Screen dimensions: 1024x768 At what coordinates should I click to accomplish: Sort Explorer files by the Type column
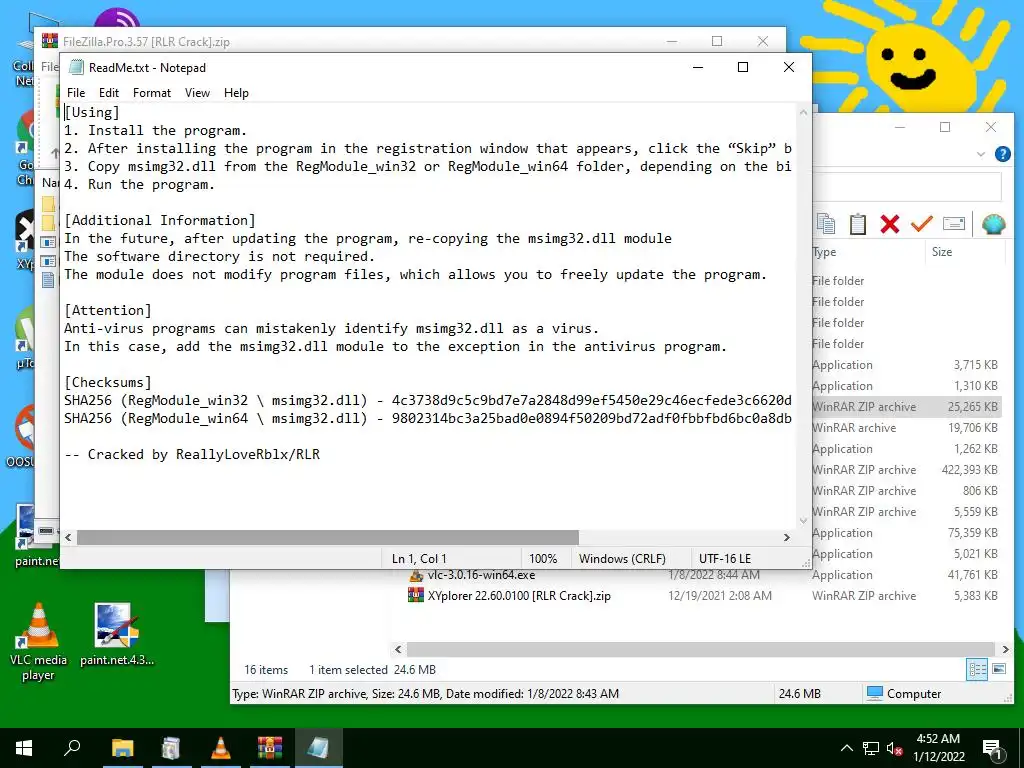tap(867, 252)
